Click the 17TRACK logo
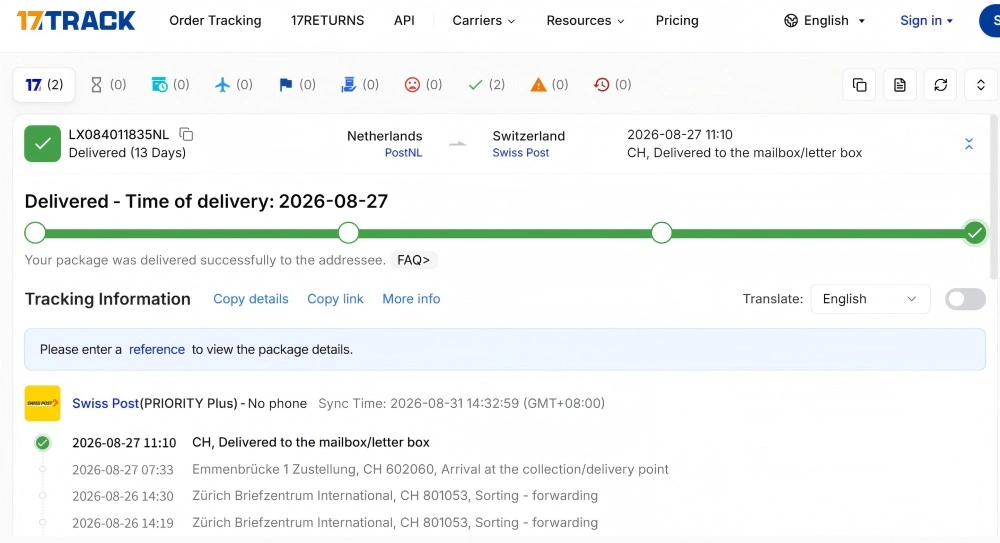This screenshot has height=543, width=1000. click(x=76, y=20)
